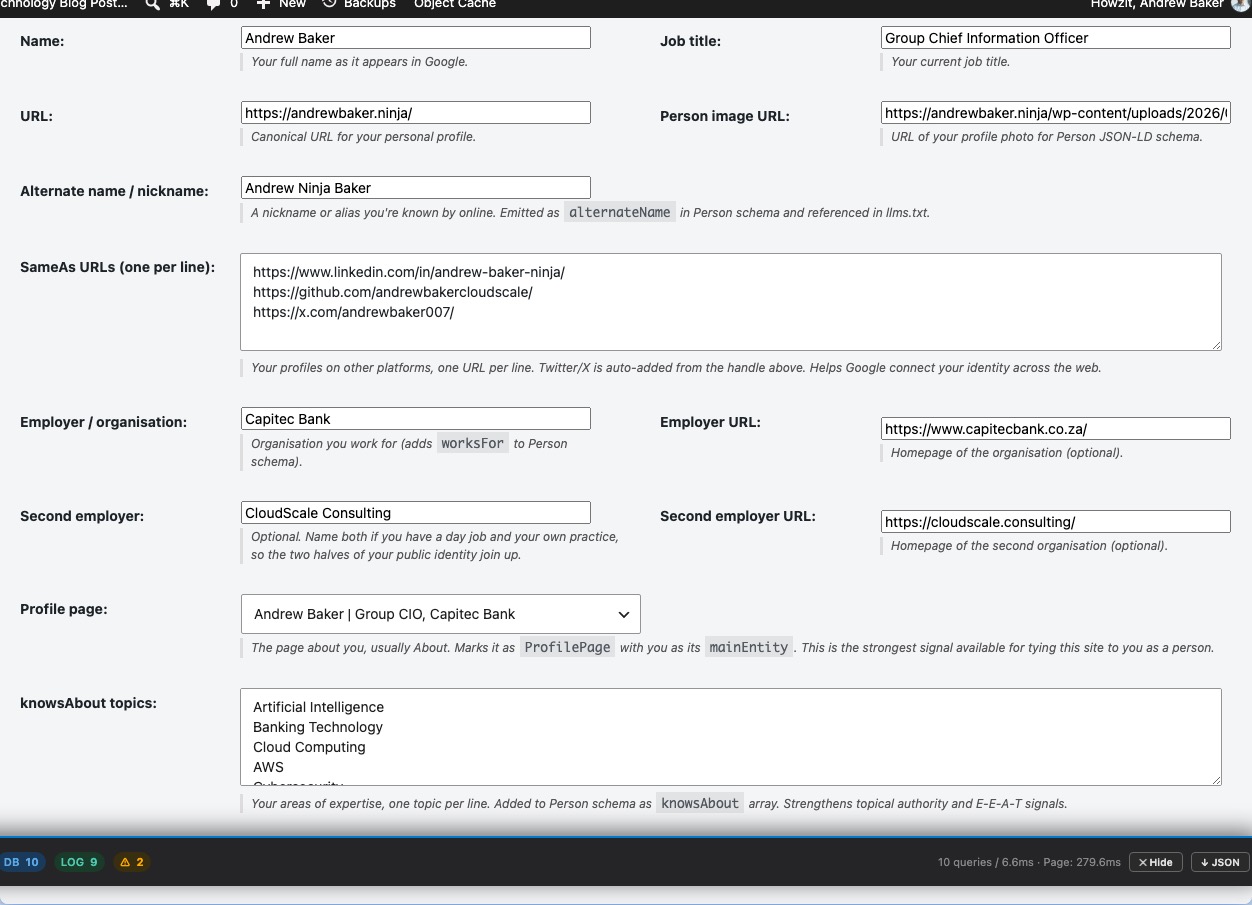This screenshot has height=905, width=1252.
Task: Click hint 'Your full name as it appears in Google.'
Action: click(359, 62)
